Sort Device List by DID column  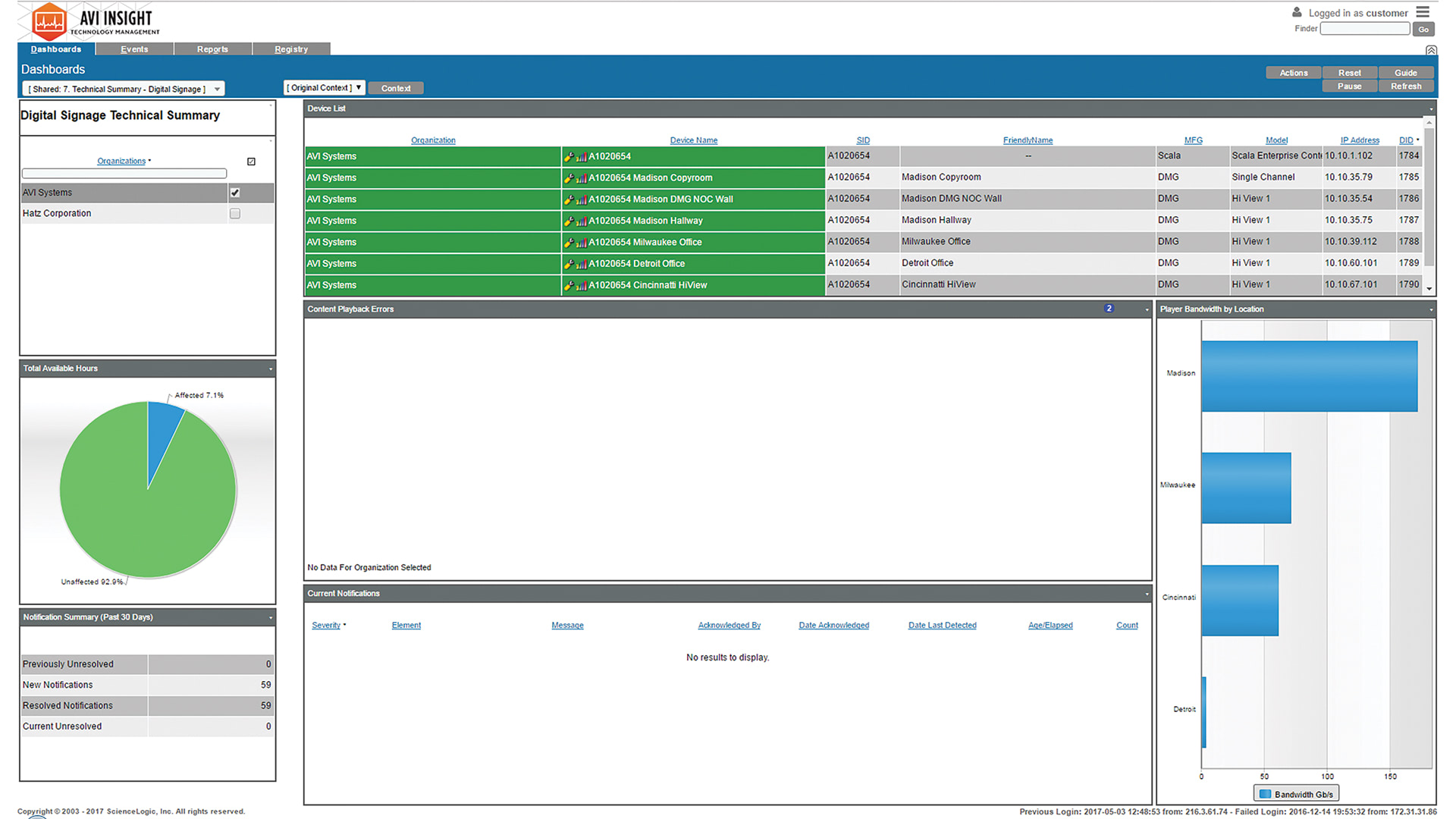[1406, 140]
